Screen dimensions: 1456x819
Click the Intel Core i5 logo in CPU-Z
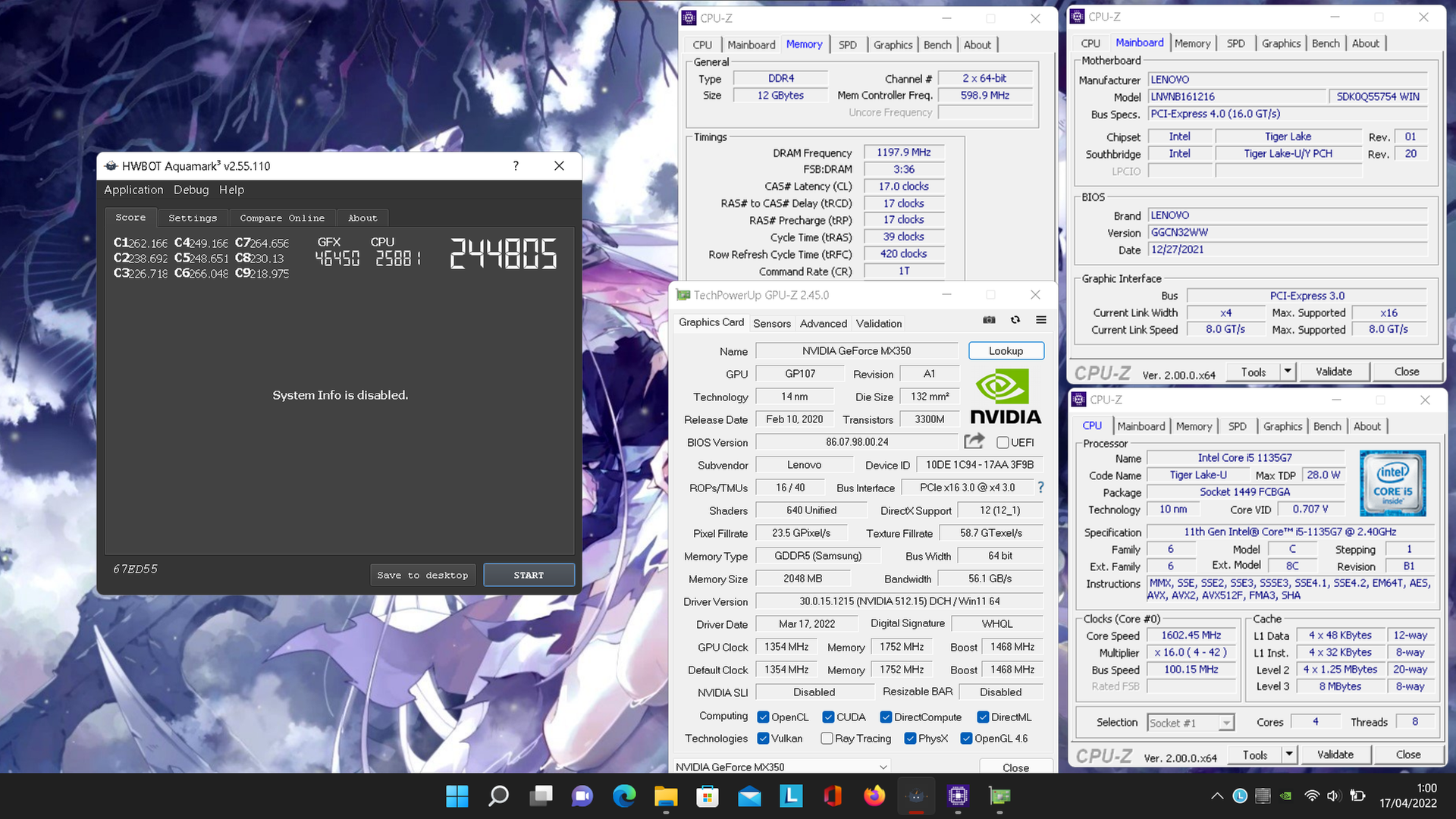coord(1392,483)
